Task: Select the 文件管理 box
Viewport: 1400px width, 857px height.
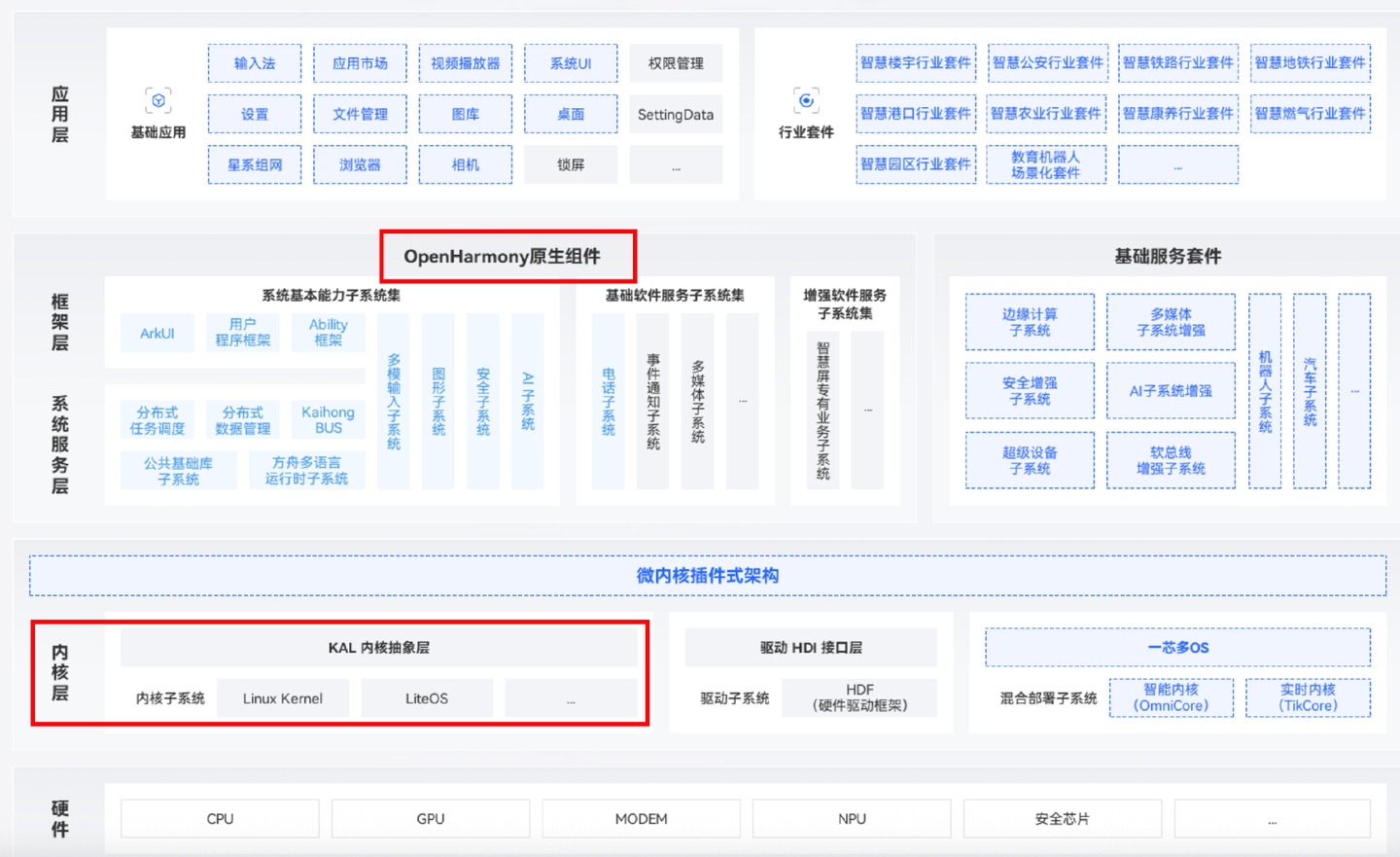Action: (x=360, y=114)
